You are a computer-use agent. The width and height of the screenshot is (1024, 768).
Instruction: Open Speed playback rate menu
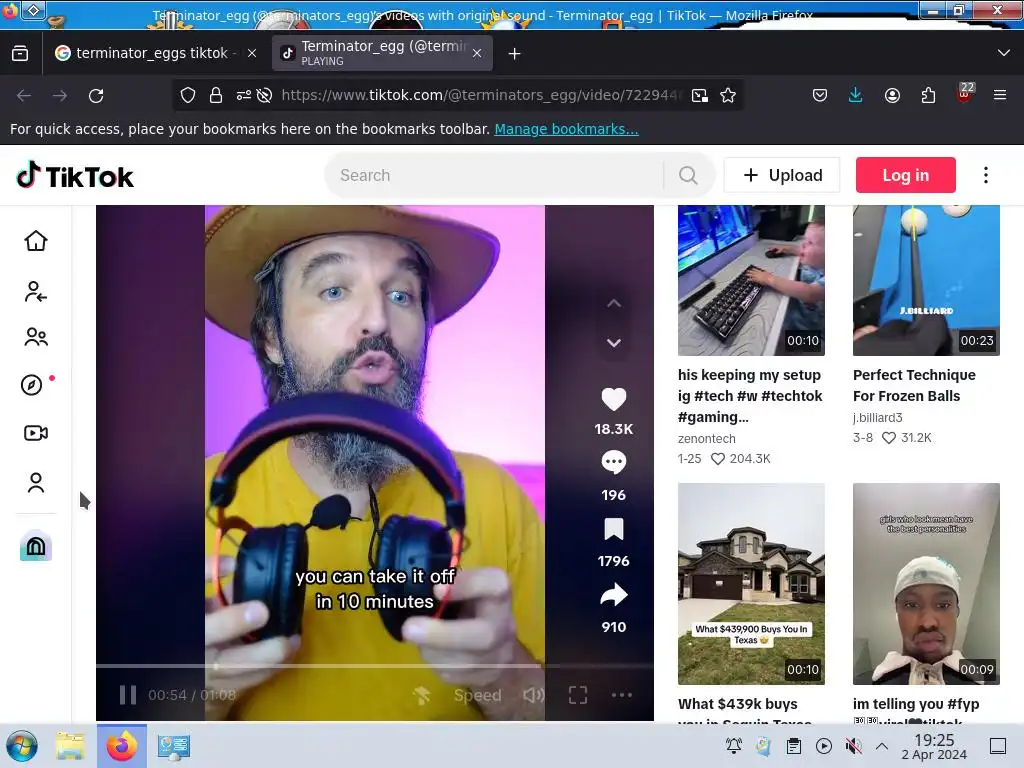(x=477, y=696)
